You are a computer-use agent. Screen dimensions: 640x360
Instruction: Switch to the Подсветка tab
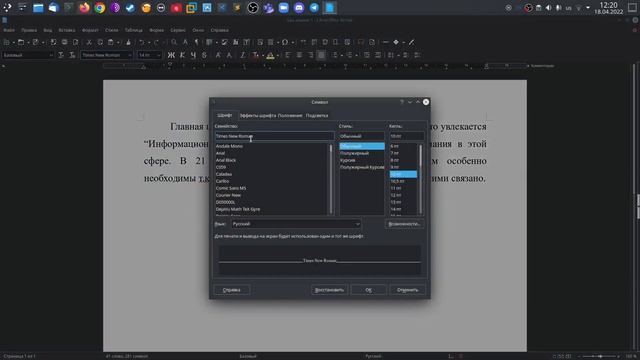(317, 116)
